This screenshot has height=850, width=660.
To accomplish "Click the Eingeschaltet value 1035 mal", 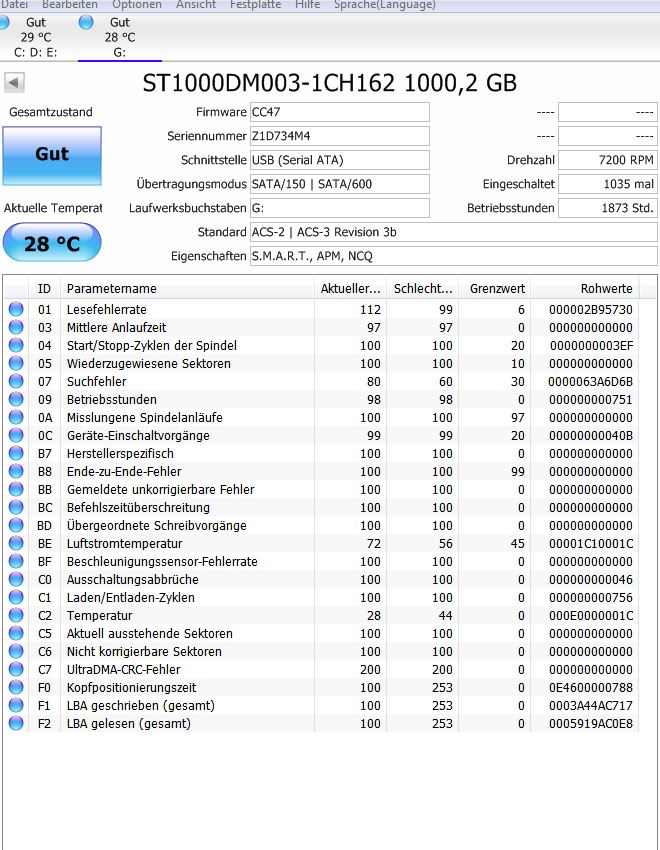I will point(607,184).
